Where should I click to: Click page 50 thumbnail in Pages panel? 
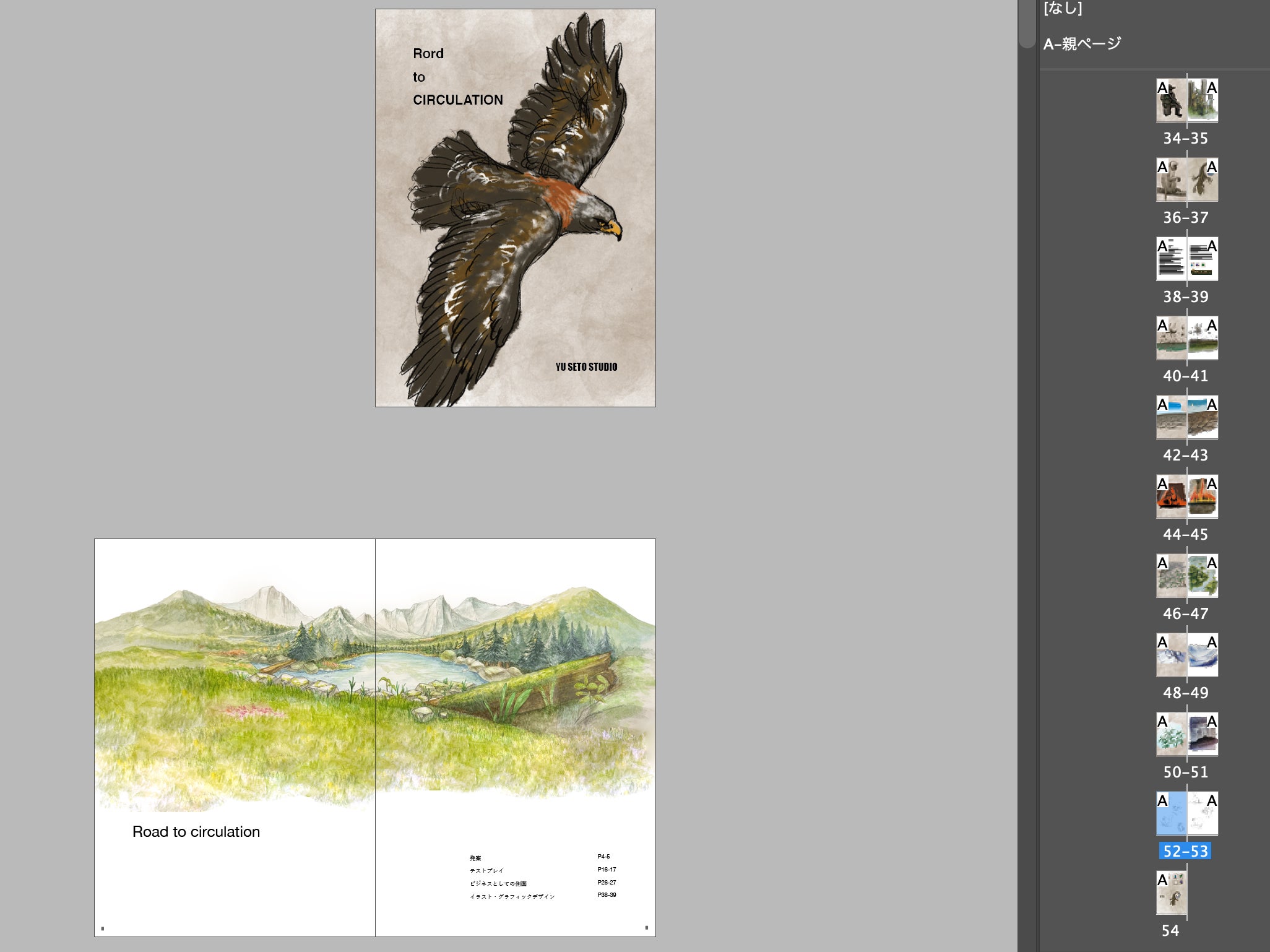pyautogui.click(x=1171, y=734)
